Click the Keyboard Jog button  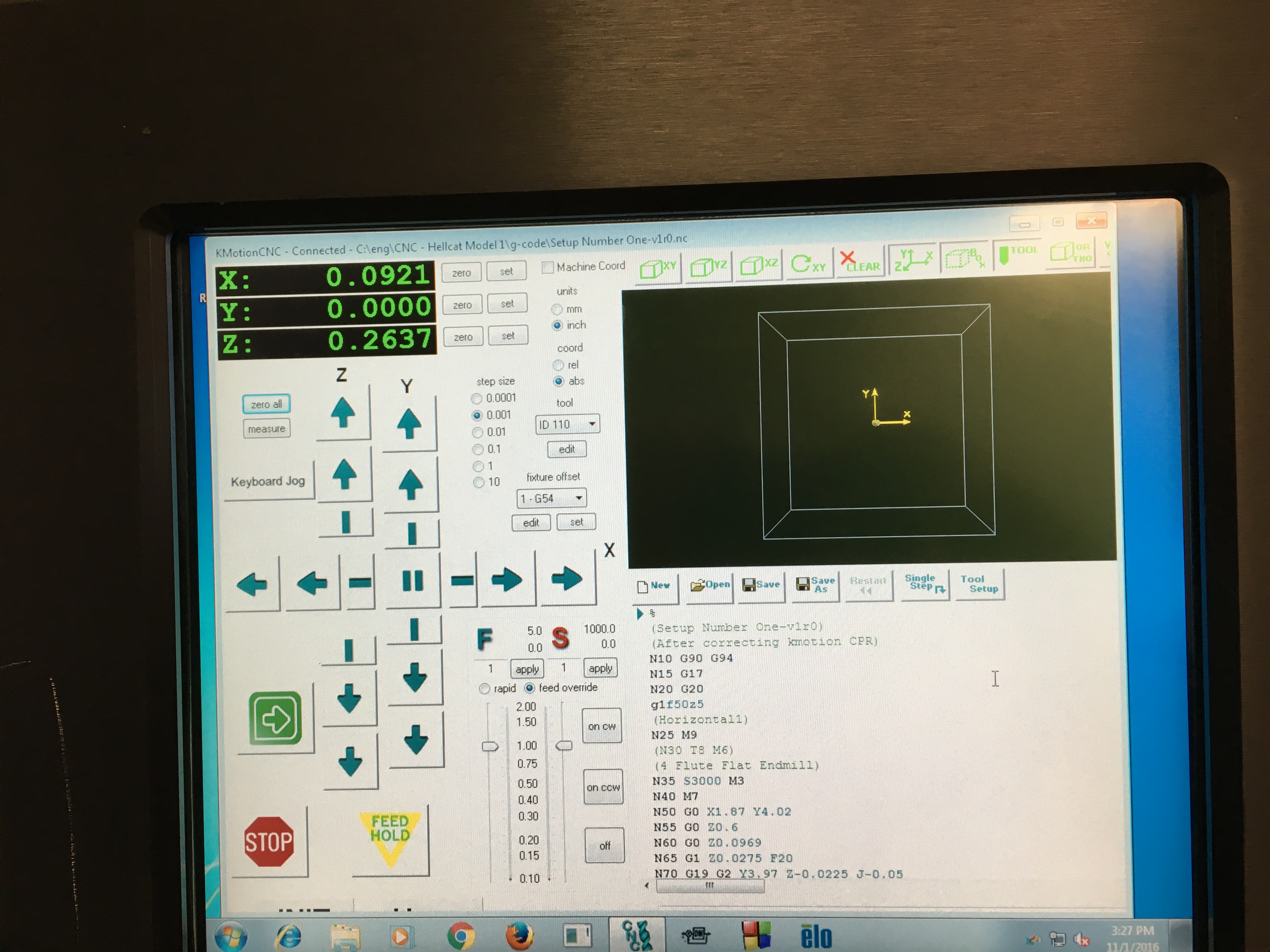(x=268, y=481)
